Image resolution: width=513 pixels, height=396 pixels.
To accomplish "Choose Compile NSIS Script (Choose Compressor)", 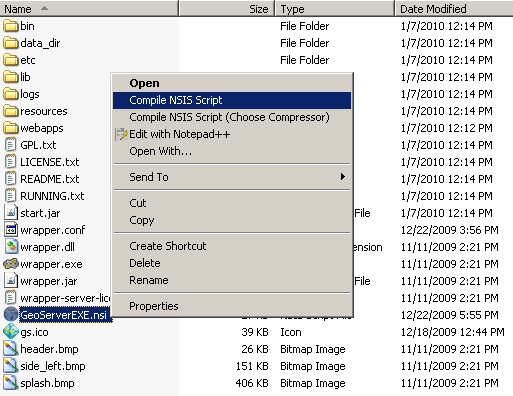I will coord(232,117).
